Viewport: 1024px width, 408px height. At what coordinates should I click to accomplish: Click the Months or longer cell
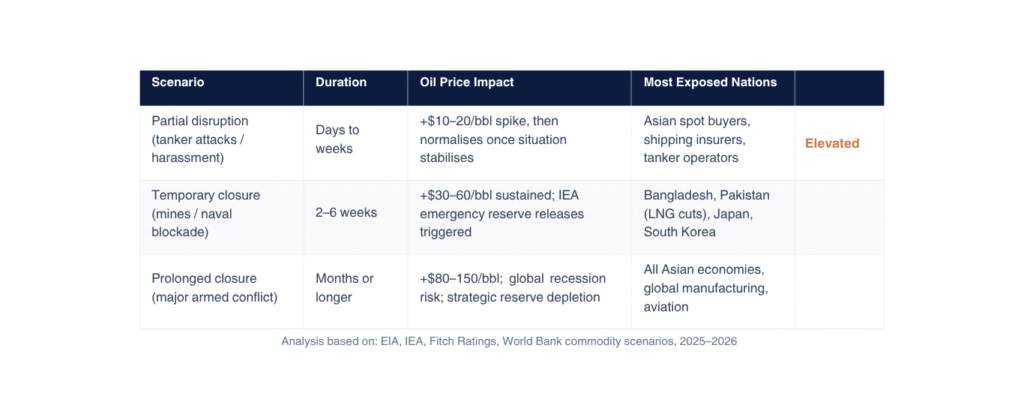click(345, 287)
